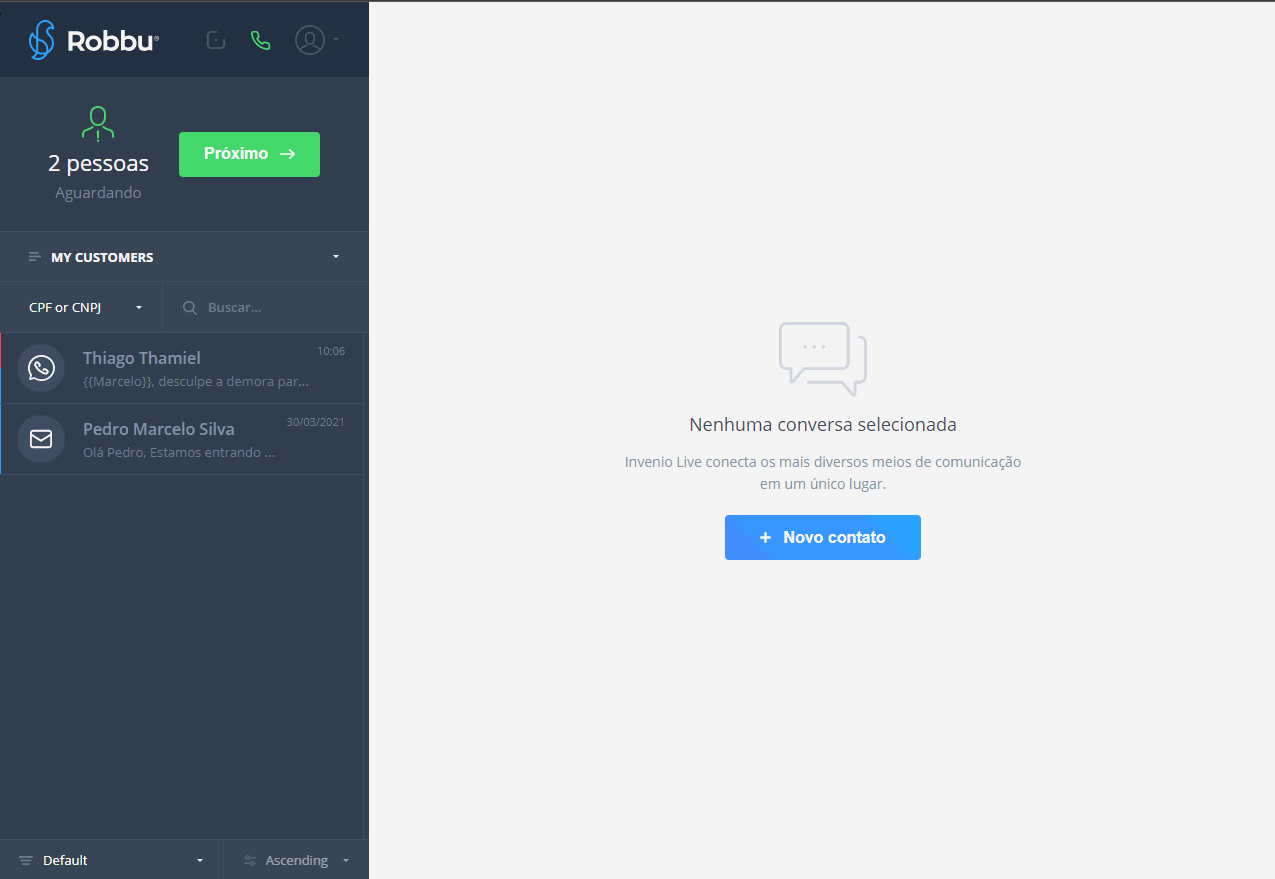Click the Robbu bird logo

(x=41, y=41)
